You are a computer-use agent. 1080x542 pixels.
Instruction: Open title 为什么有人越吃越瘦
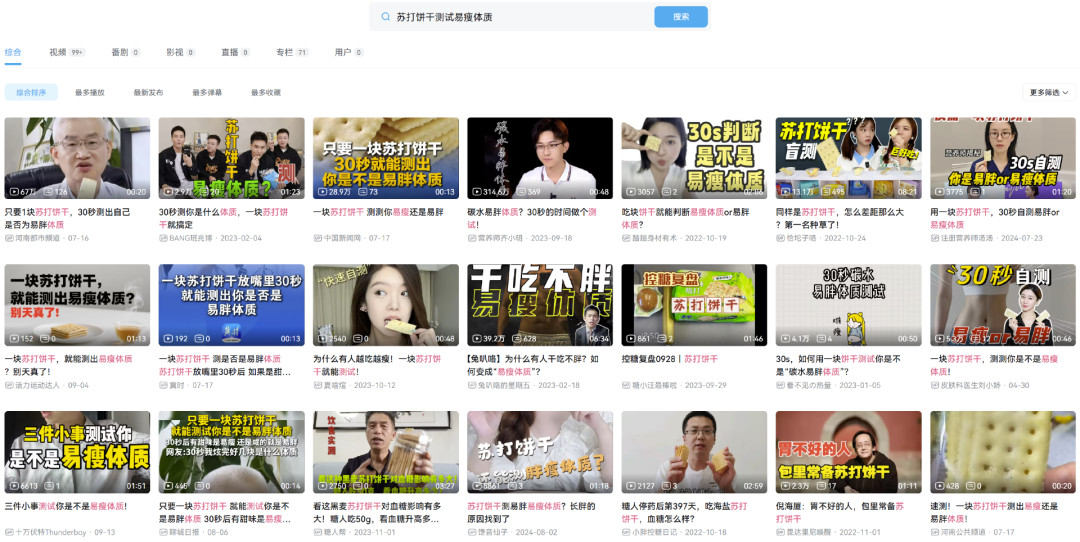(x=377, y=365)
